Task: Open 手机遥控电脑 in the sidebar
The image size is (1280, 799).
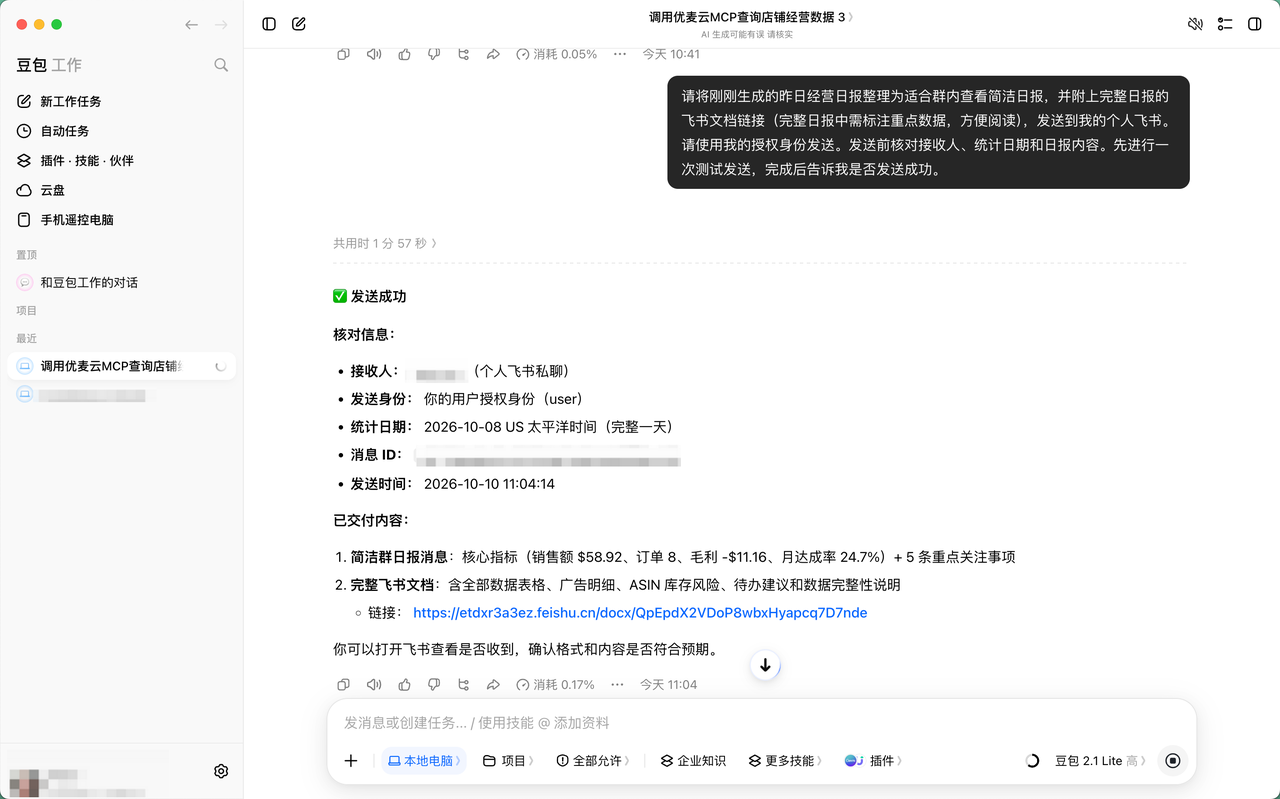Action: coord(121,220)
